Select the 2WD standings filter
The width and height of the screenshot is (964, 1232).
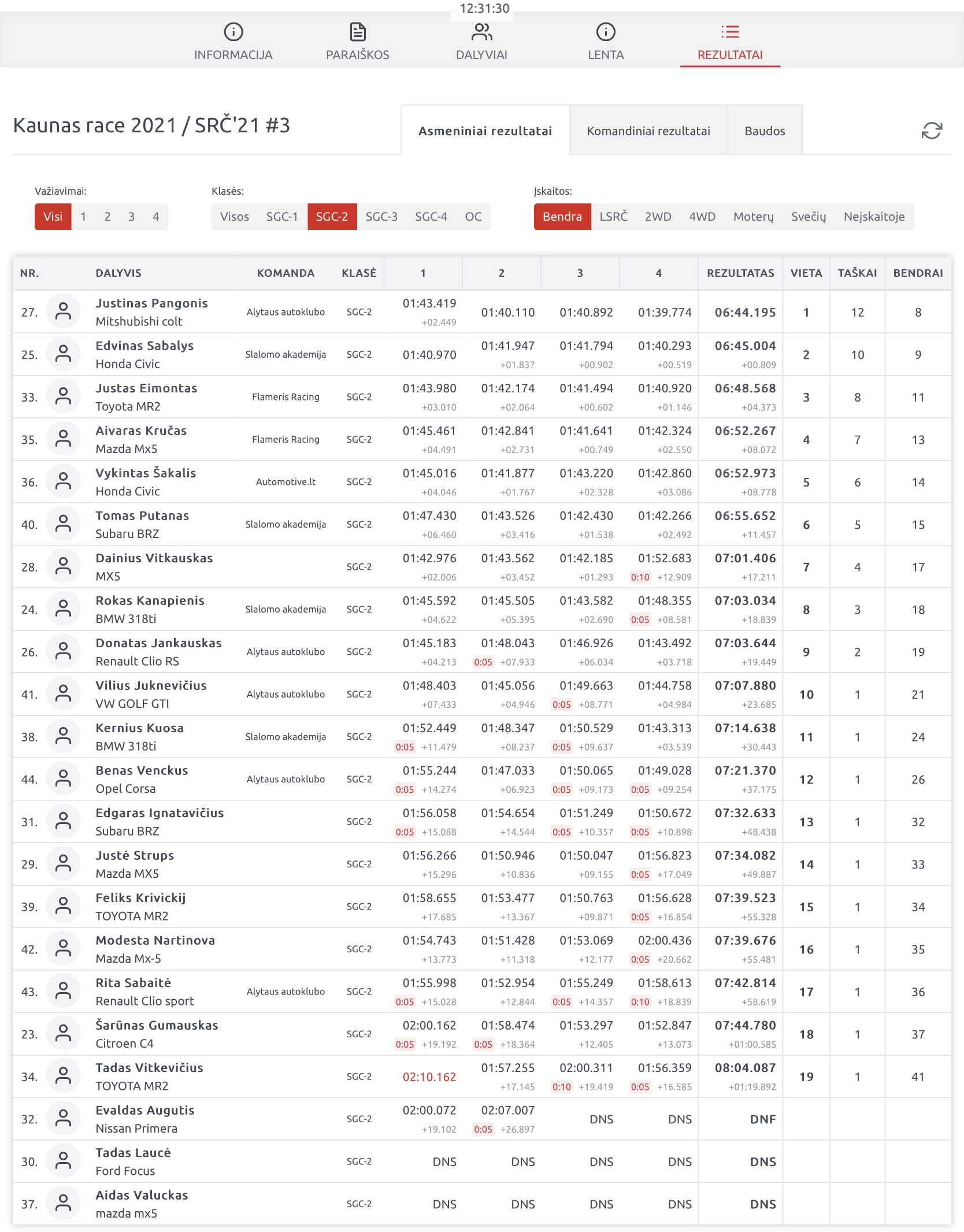pyautogui.click(x=658, y=217)
